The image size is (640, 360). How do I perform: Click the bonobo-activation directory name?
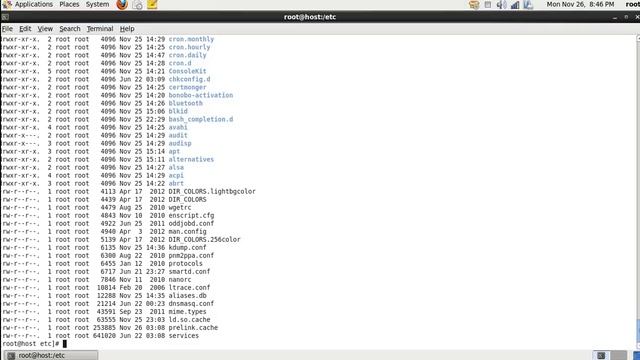(x=201, y=95)
